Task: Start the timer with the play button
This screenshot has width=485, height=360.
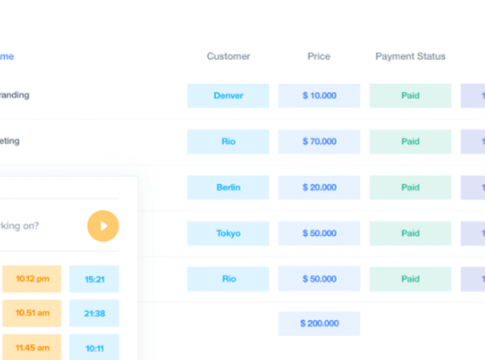Action: (x=103, y=226)
